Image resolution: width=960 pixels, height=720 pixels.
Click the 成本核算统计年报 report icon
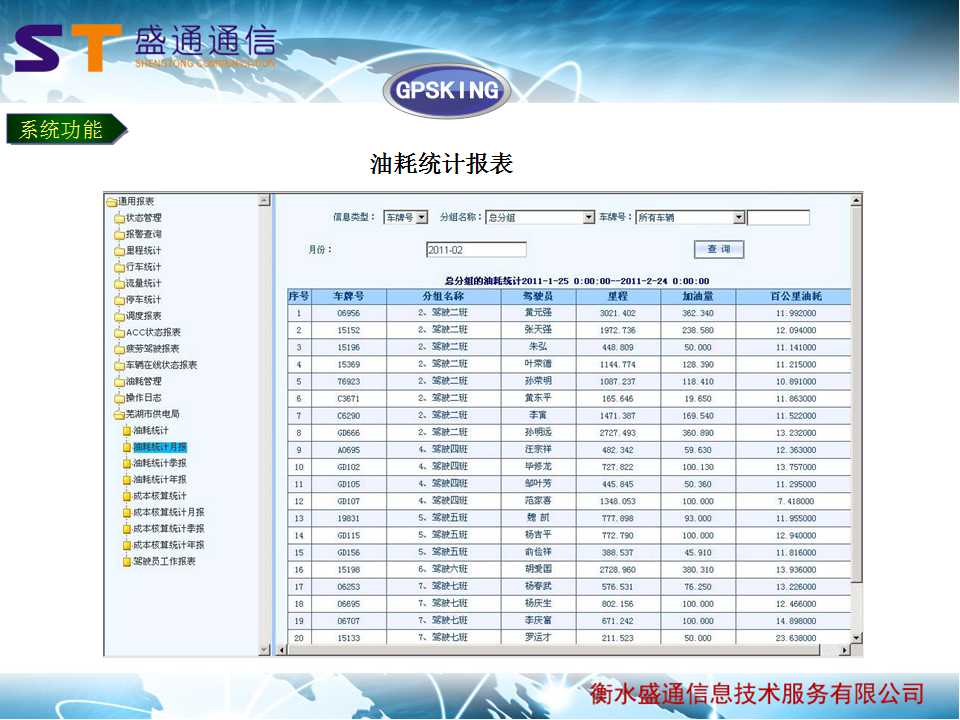point(127,546)
